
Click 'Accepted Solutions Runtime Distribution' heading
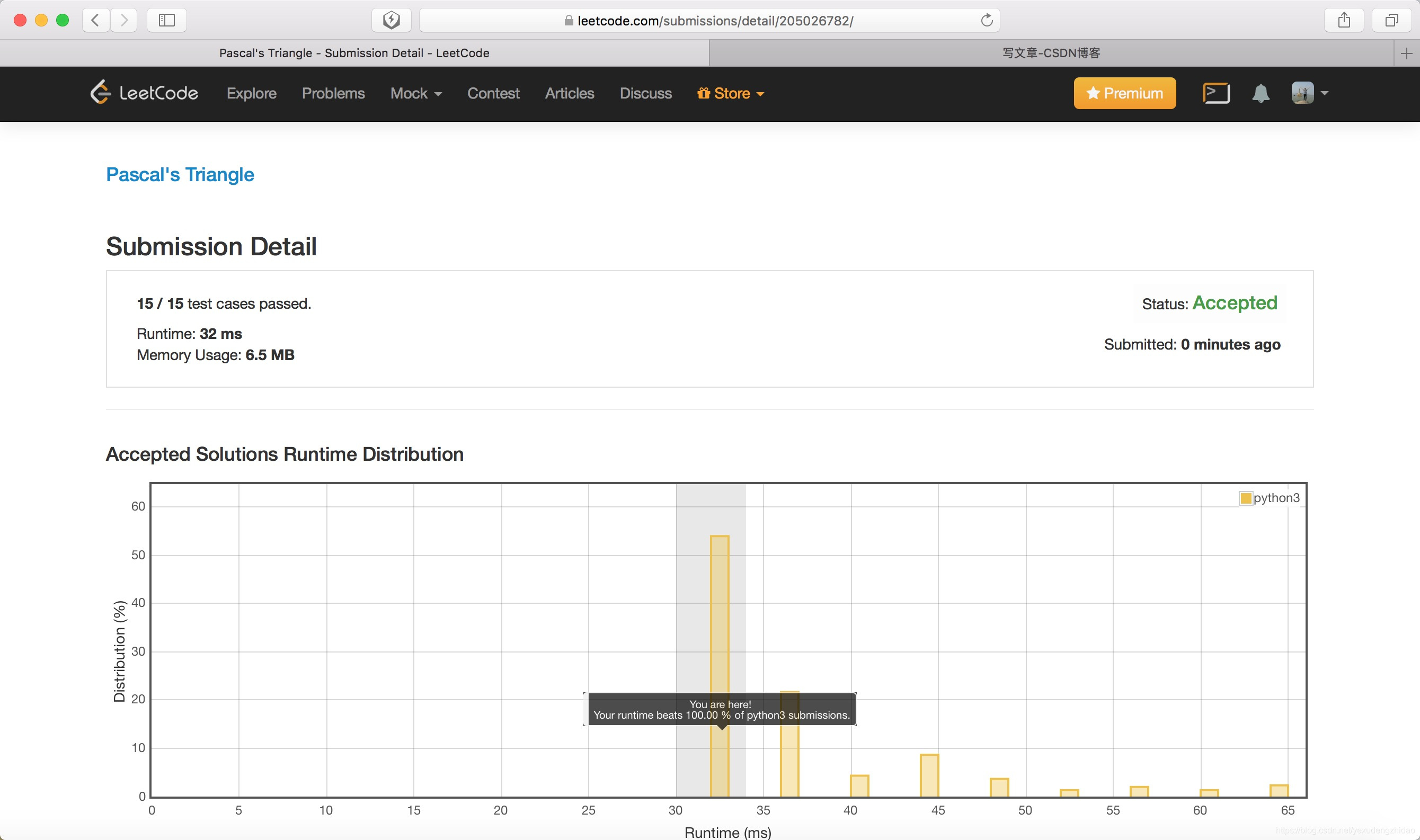tap(285, 454)
